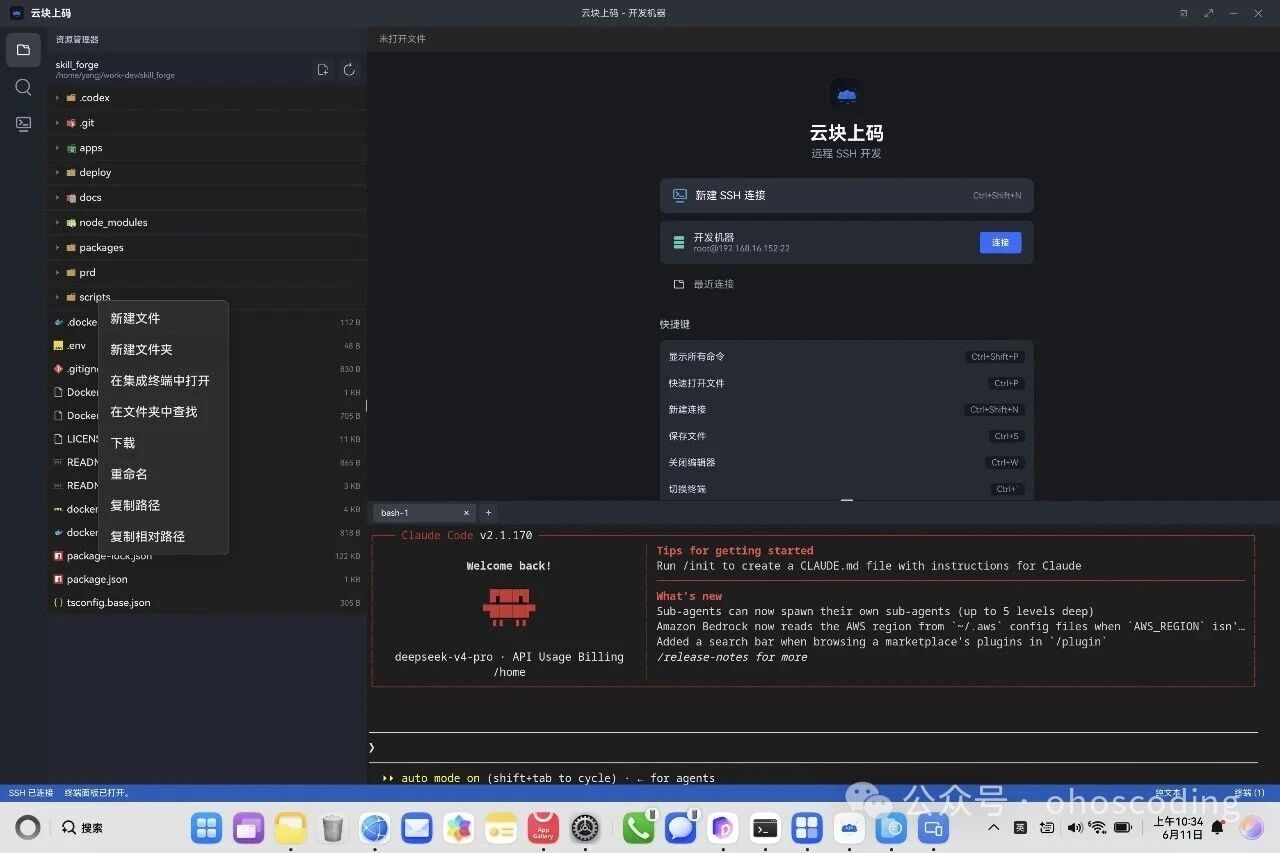Select the .env file row
The width and height of the screenshot is (1280, 853).
[207, 346]
